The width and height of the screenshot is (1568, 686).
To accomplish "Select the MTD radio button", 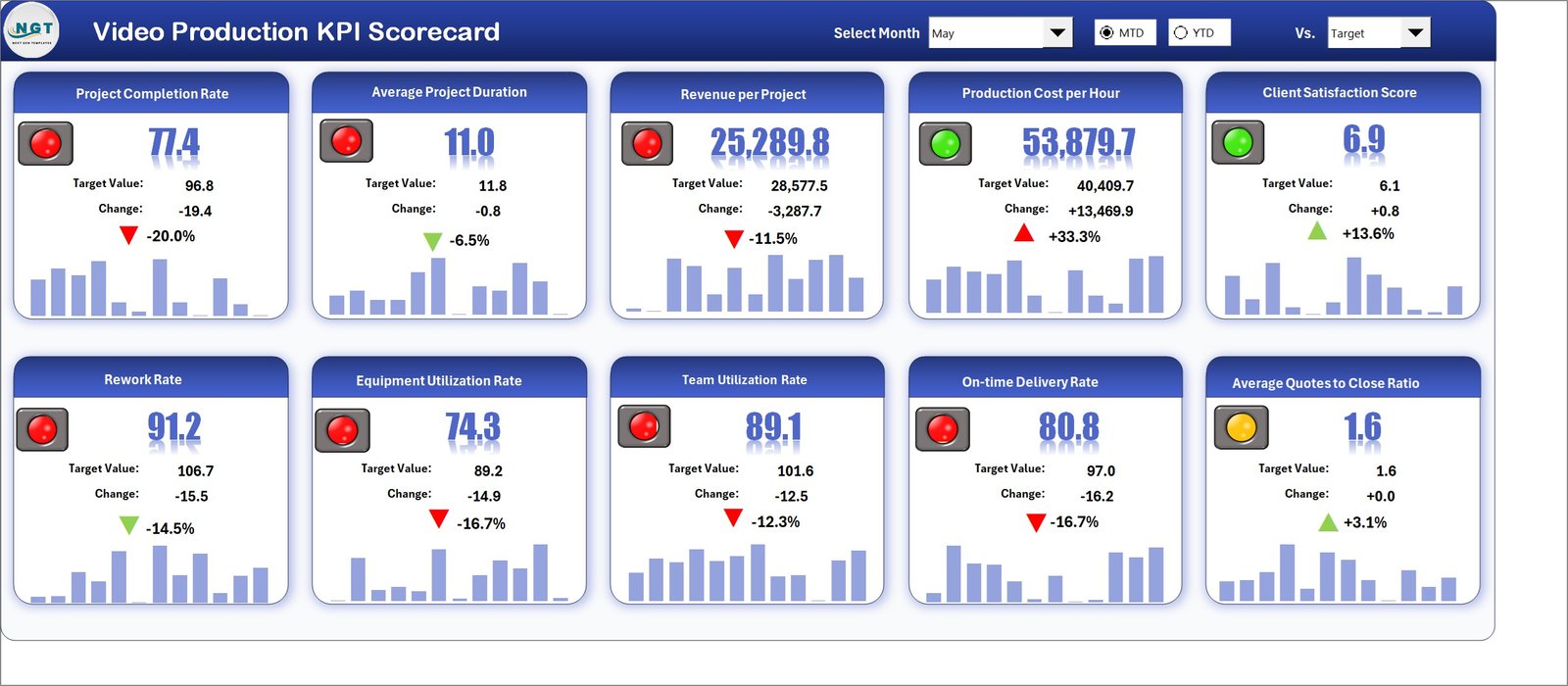I will tap(1107, 33).
